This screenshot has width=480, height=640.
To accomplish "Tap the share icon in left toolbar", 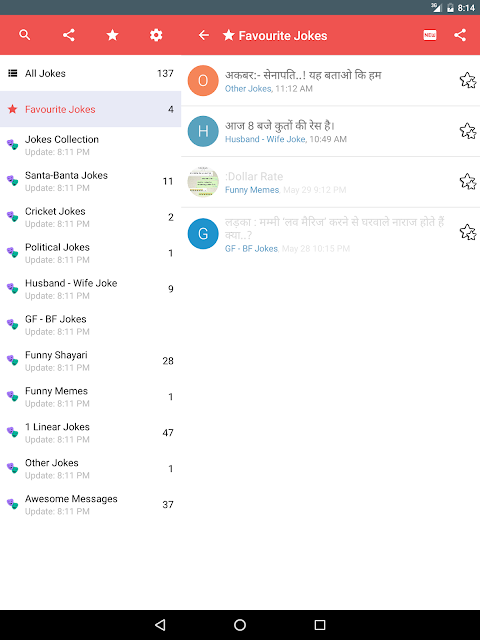I will pos(69,35).
